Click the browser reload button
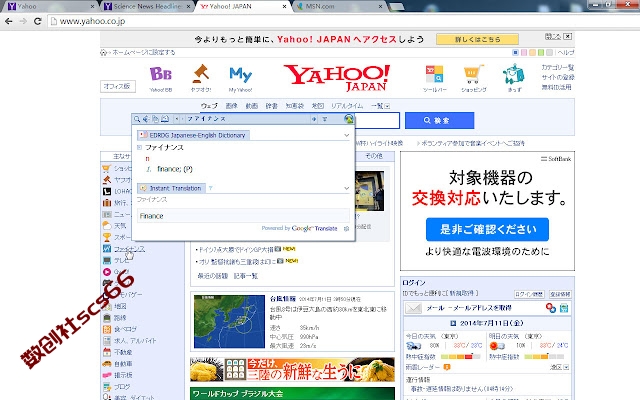Viewport: 640px width, 400px height. tap(38, 21)
